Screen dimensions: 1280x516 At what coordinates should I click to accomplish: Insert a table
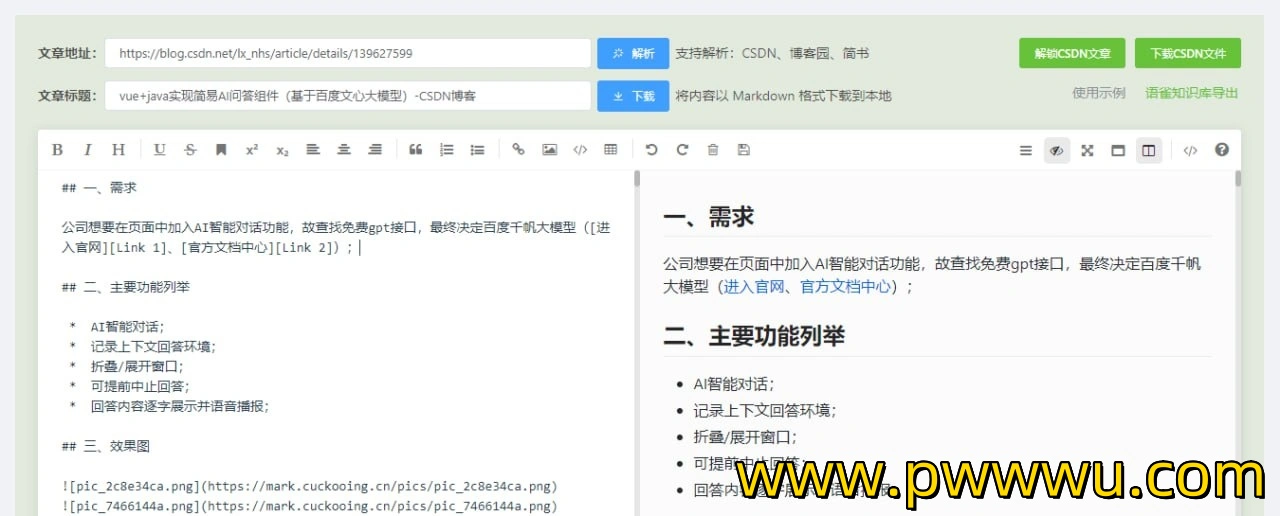point(610,150)
